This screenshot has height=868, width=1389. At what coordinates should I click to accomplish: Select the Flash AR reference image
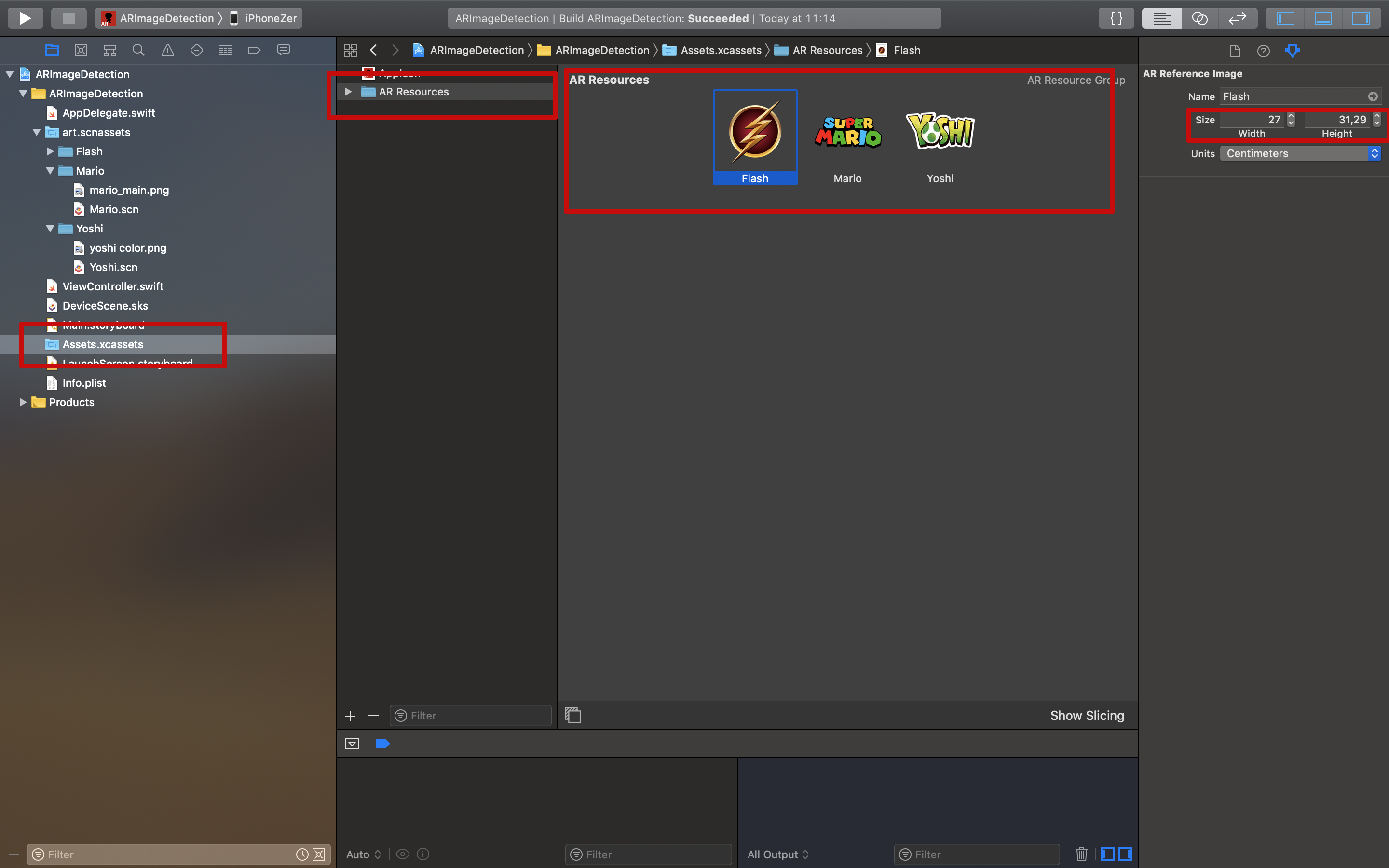click(755, 137)
